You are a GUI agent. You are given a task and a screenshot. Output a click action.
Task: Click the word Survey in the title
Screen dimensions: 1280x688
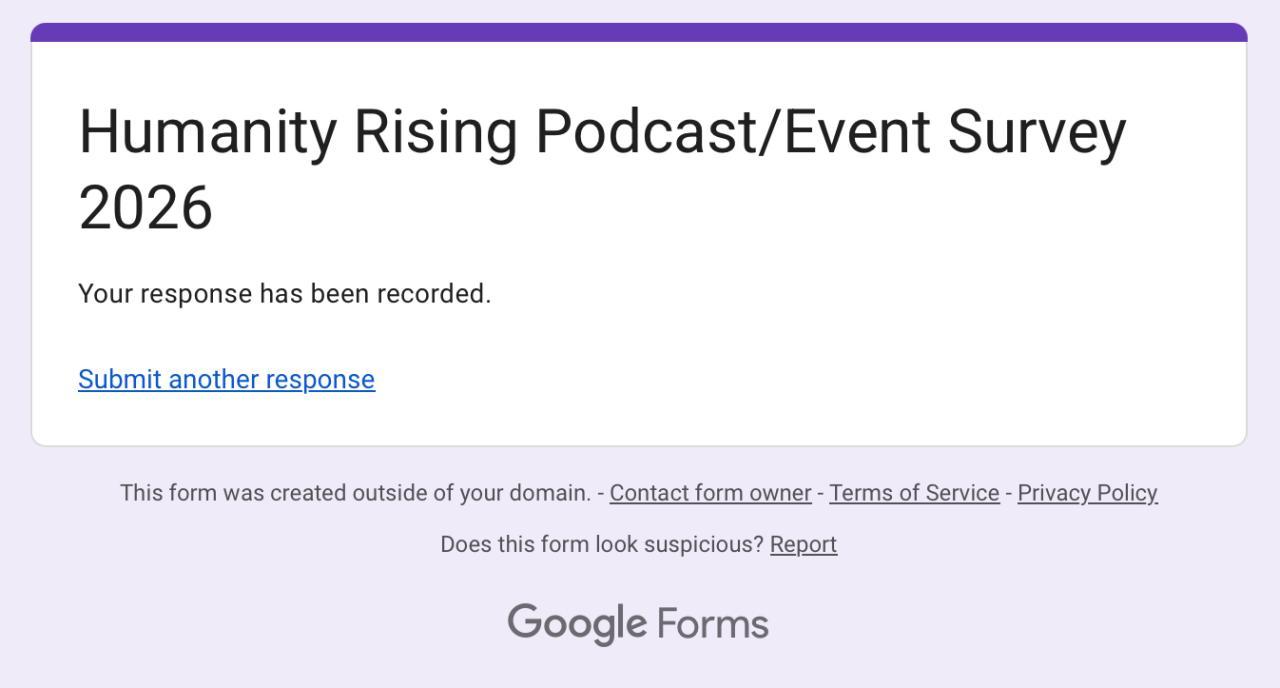(x=1036, y=132)
